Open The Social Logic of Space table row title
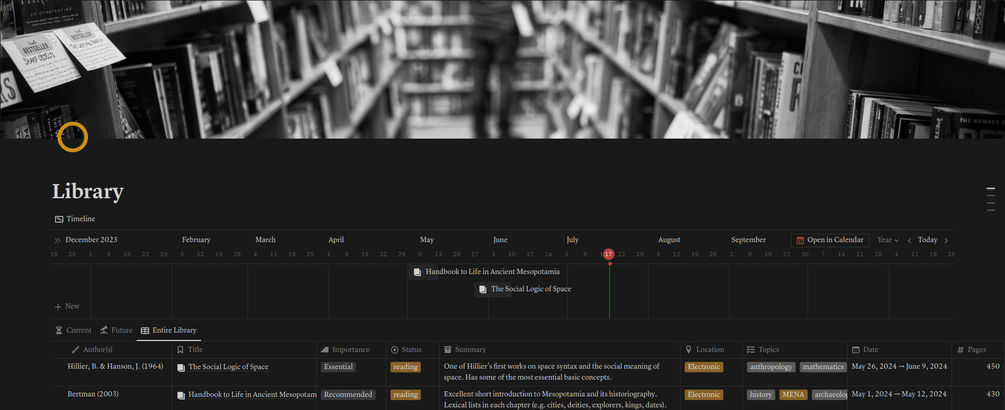 [x=228, y=367]
